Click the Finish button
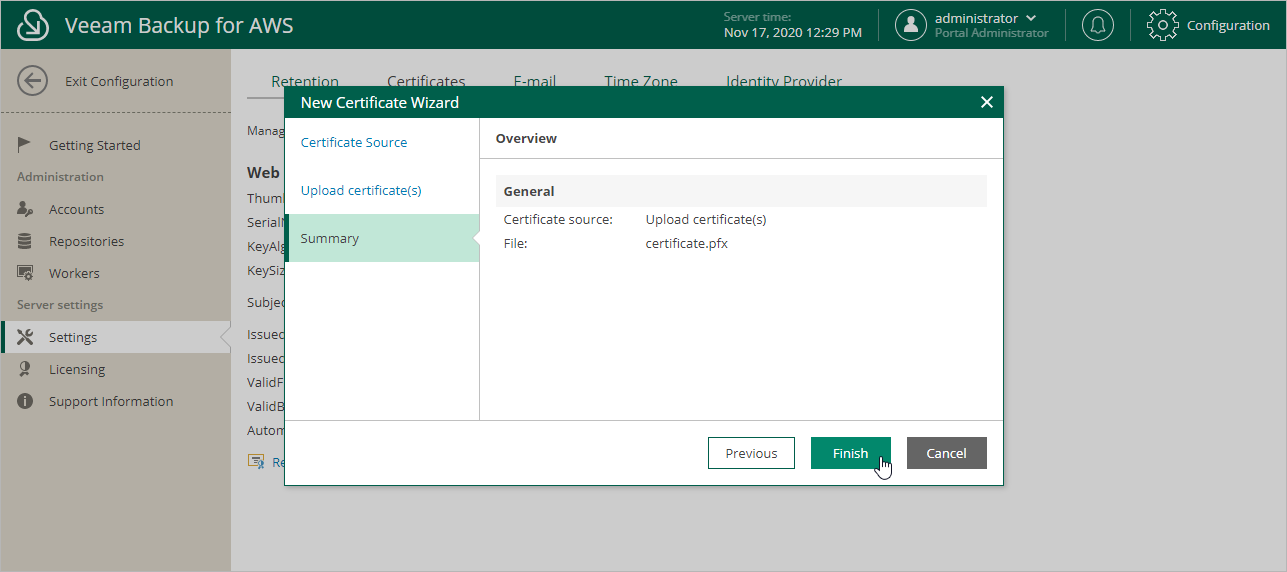This screenshot has height=572, width=1287. click(851, 453)
